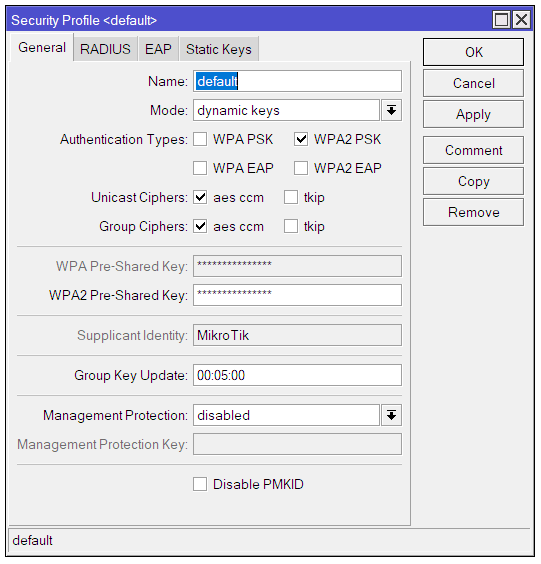Viewport: 541px width, 564px height.
Task: Click the Cancel button
Action: click(x=473, y=83)
